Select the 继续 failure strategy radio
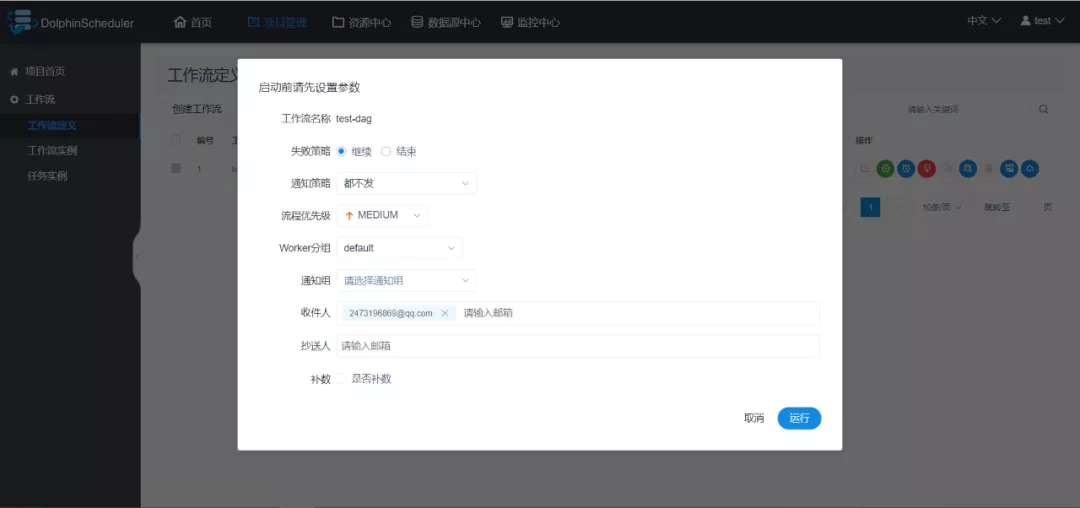Image resolution: width=1080 pixels, height=508 pixels. coord(341,151)
